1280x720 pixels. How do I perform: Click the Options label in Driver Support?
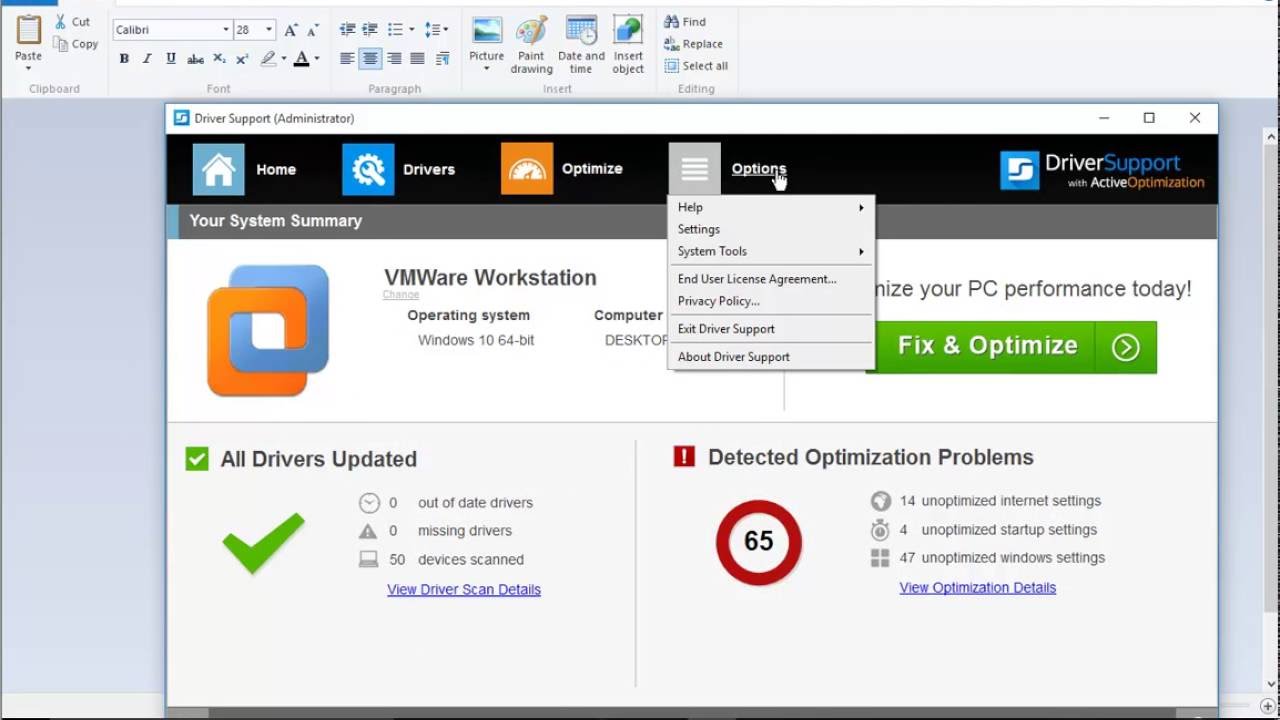click(759, 169)
